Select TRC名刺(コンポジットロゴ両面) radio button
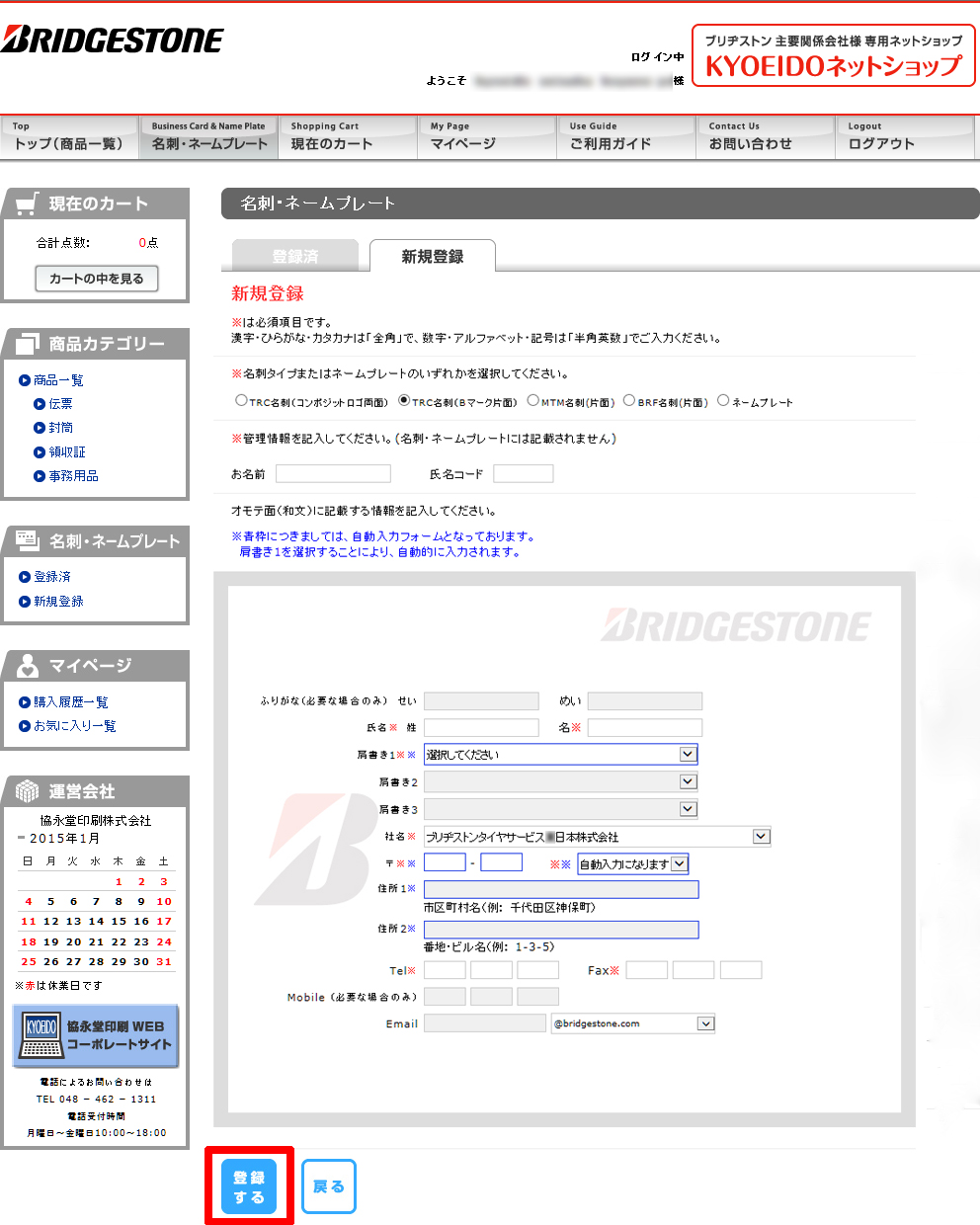 click(x=241, y=401)
